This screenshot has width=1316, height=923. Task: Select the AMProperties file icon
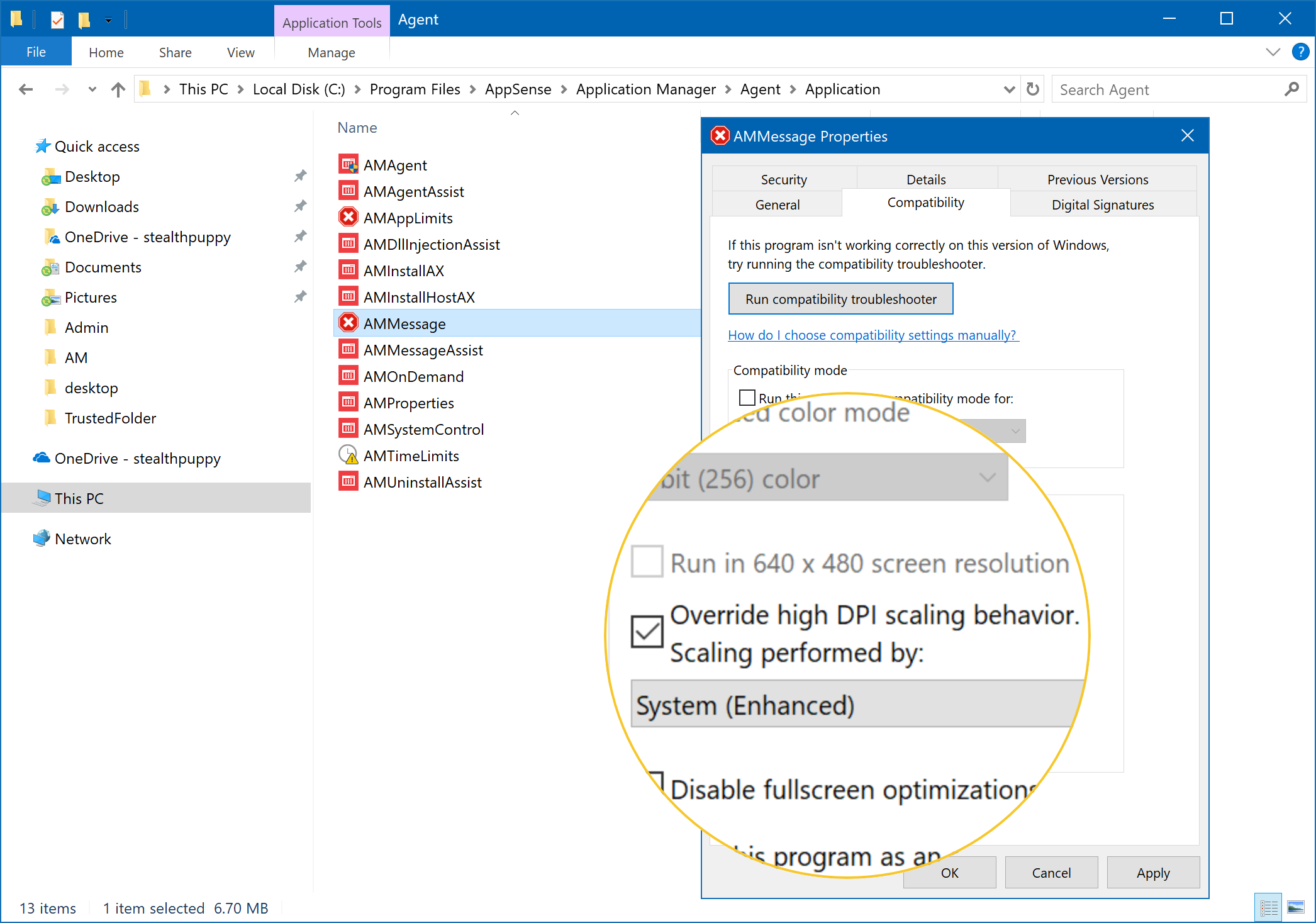(349, 403)
